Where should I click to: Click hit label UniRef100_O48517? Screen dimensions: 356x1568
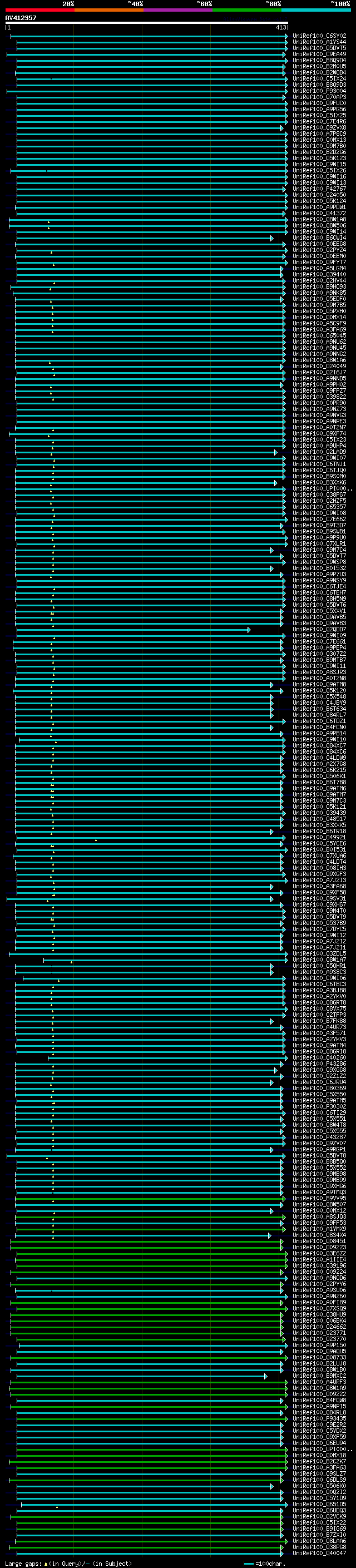click(319, 819)
